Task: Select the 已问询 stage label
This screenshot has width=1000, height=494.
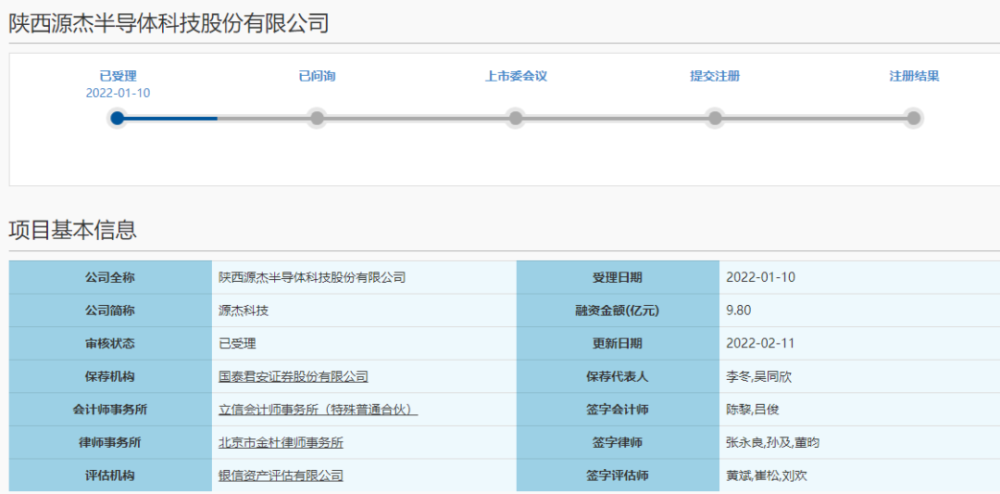Action: coord(317,76)
